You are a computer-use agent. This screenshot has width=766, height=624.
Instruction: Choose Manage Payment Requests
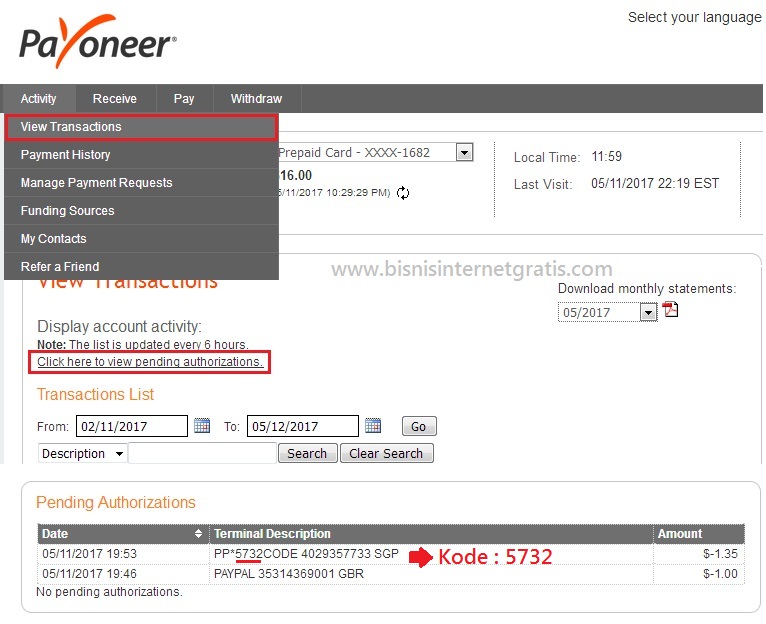[x=141, y=183]
